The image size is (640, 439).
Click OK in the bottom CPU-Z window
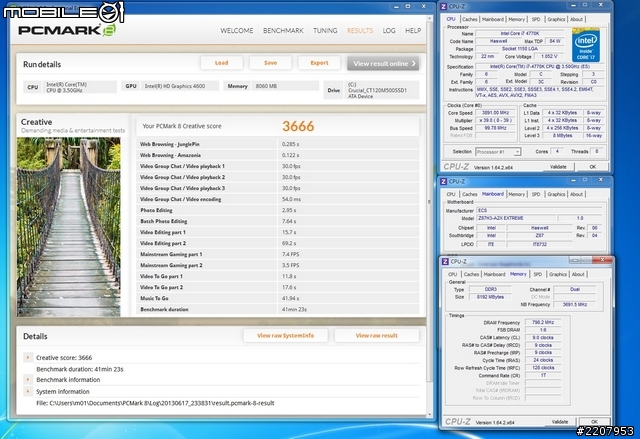(594, 421)
